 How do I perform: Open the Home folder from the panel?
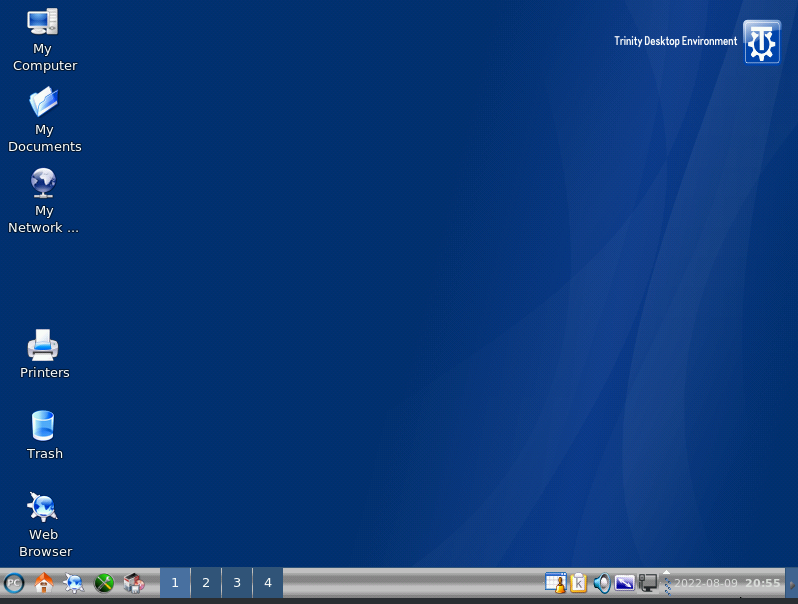pos(43,583)
